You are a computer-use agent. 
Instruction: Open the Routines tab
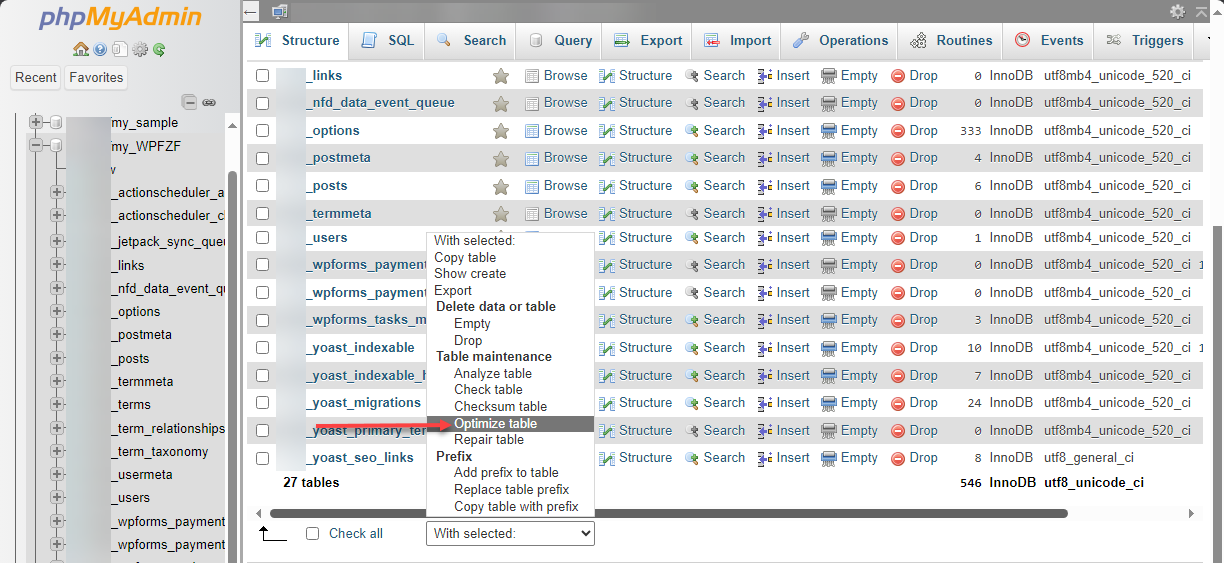951,41
